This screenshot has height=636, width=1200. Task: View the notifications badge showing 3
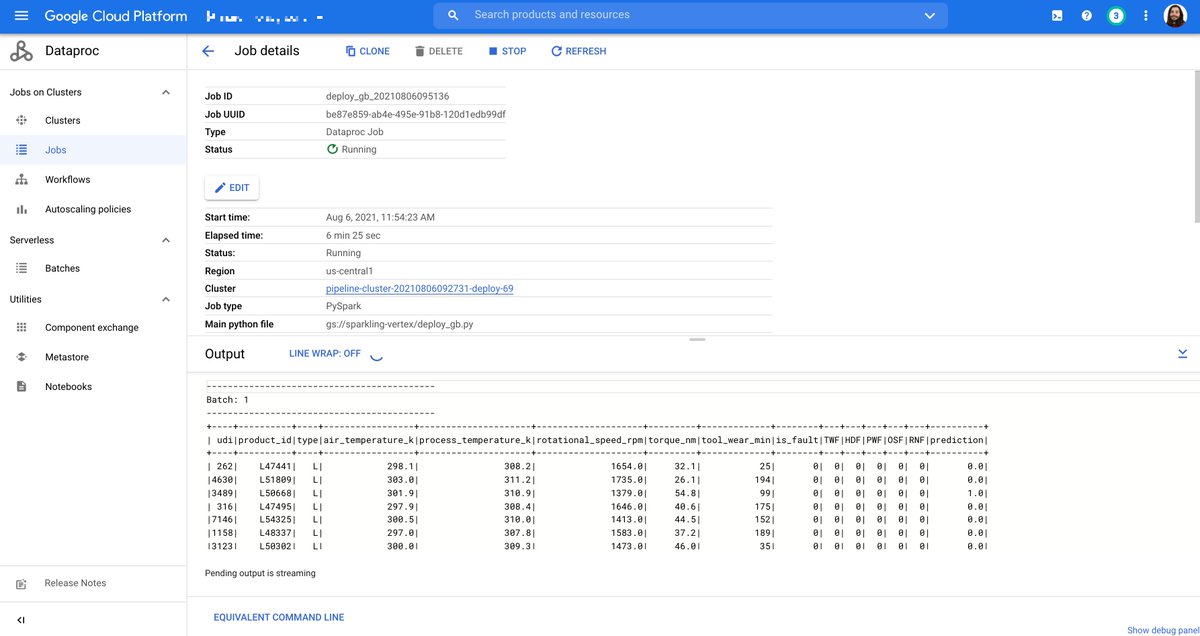[1116, 16]
